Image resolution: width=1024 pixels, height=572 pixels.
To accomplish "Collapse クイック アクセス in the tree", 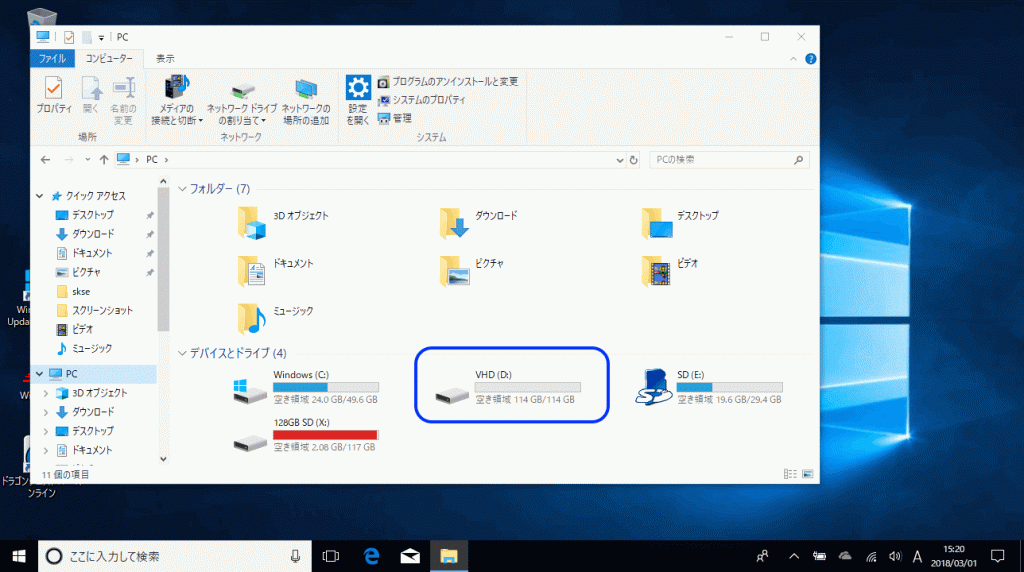I will tap(40, 196).
